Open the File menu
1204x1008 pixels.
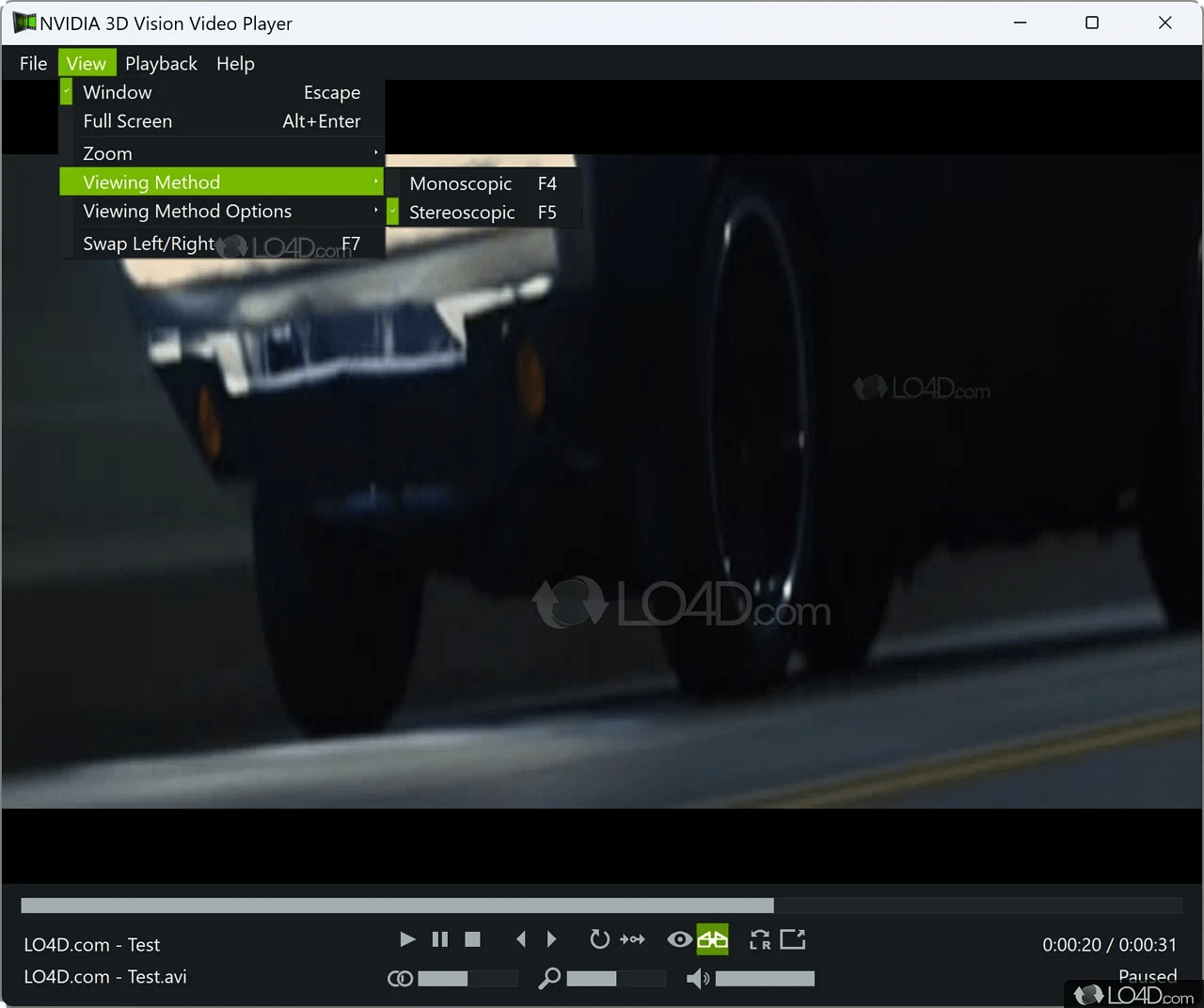coord(33,63)
